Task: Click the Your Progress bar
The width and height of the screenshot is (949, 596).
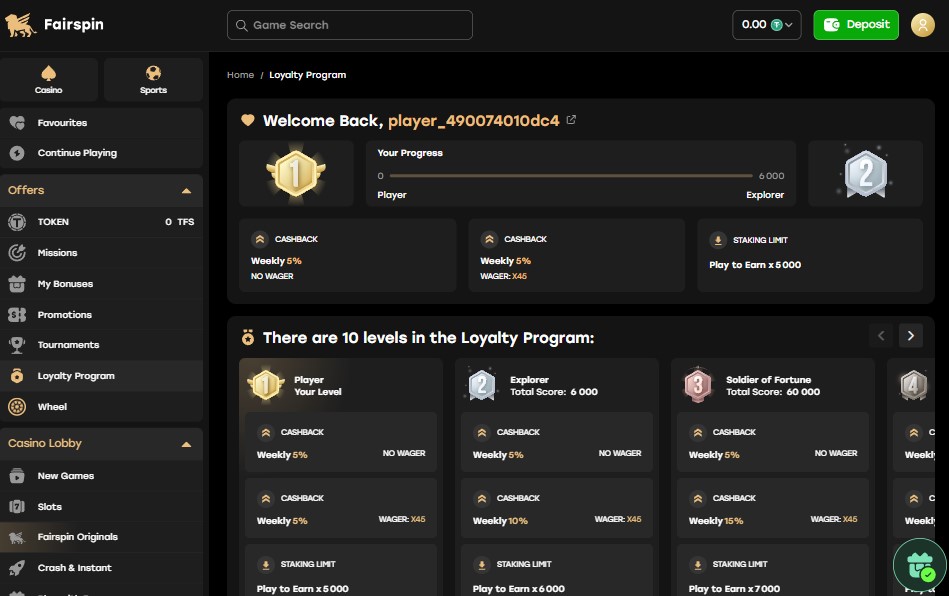Action: [x=571, y=176]
